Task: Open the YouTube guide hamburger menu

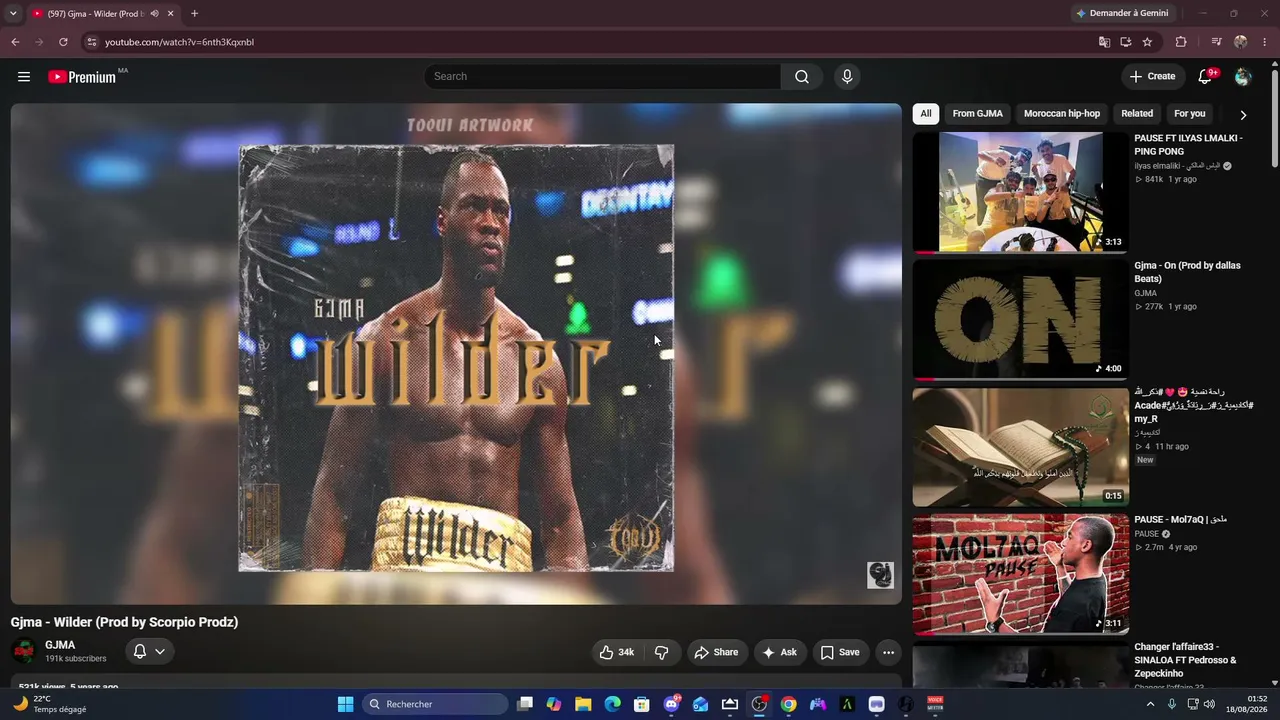Action: pyautogui.click(x=24, y=77)
